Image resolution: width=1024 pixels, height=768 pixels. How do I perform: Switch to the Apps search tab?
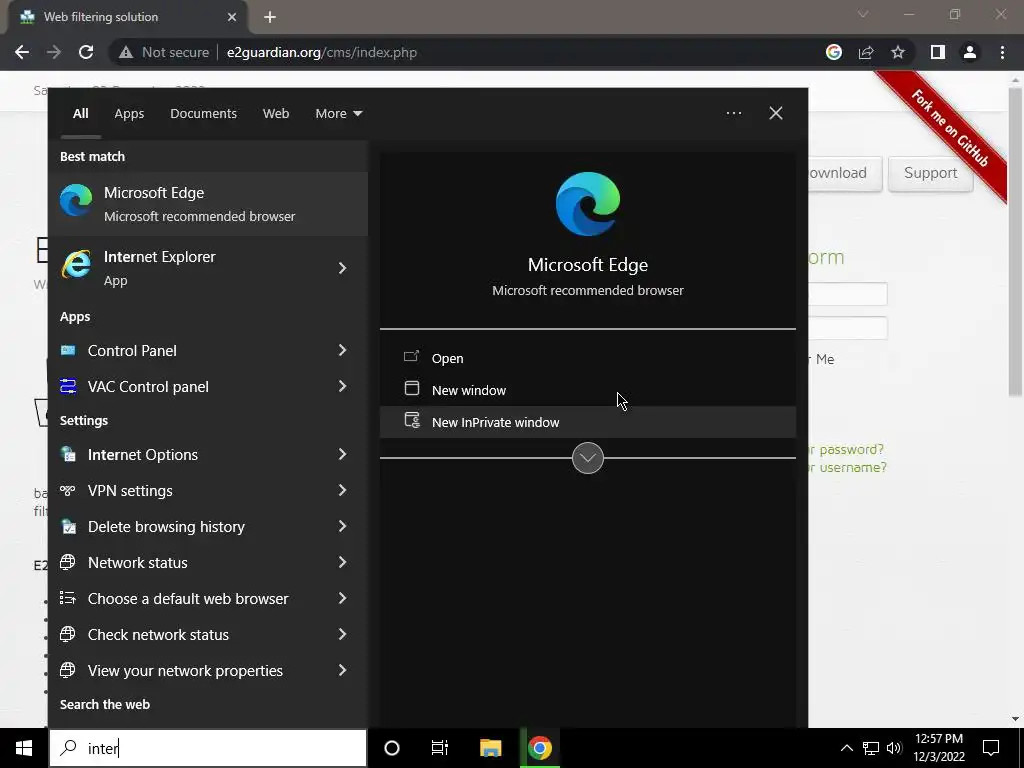[129, 113]
